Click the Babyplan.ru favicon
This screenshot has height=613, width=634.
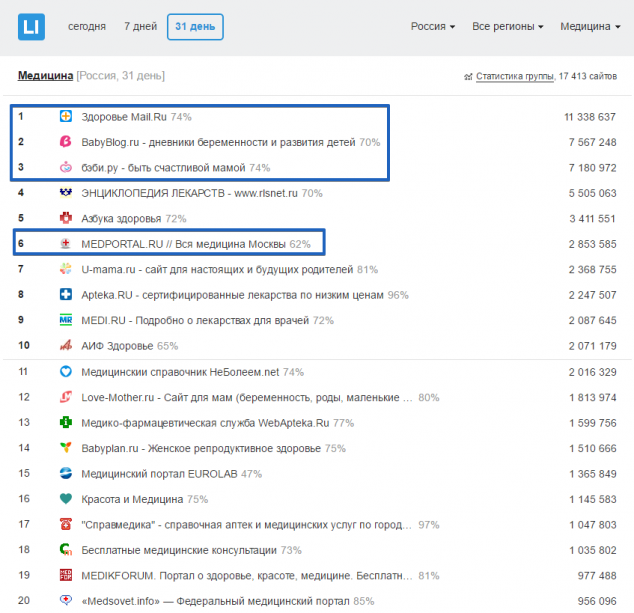coord(66,448)
